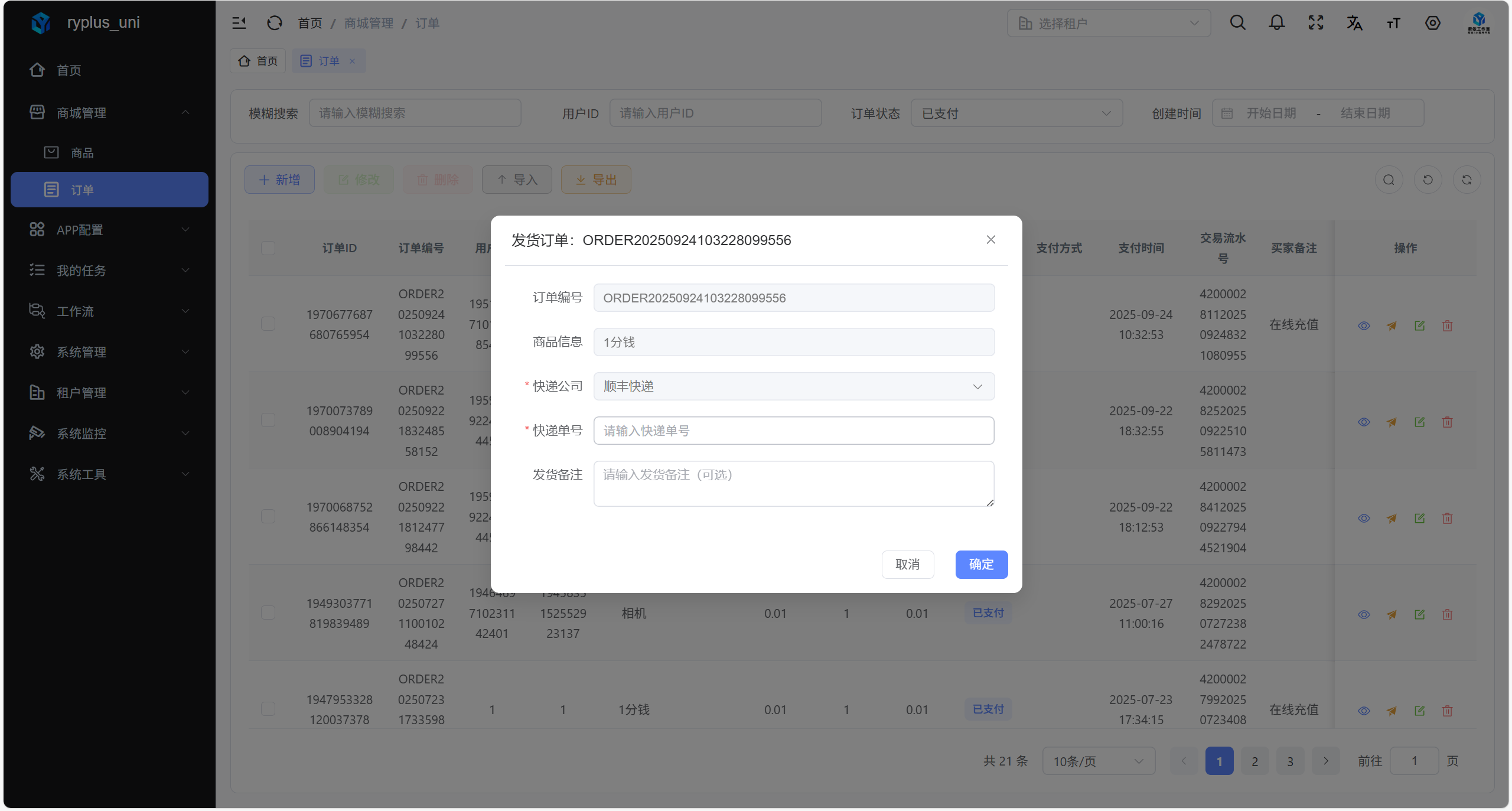
Task: Focus the 快递单号 input field
Action: point(793,431)
